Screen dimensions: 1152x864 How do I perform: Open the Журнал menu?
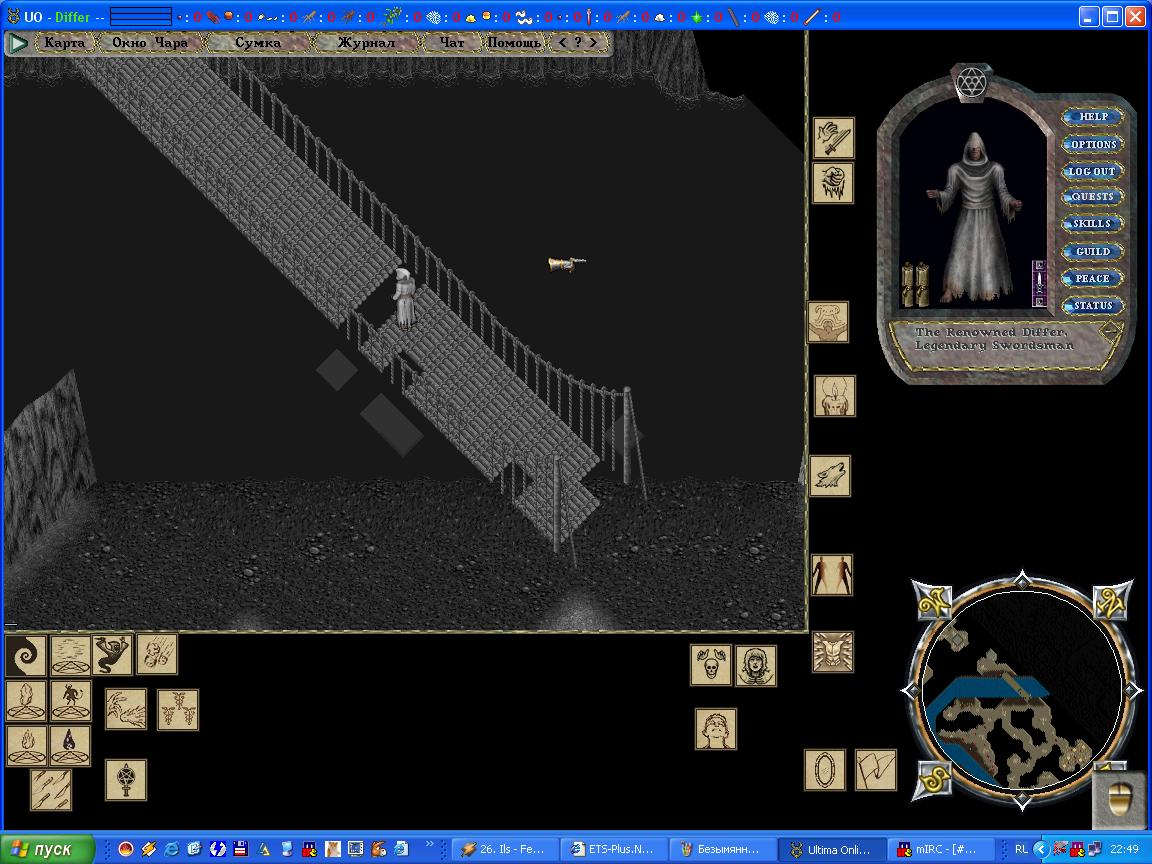(x=365, y=43)
